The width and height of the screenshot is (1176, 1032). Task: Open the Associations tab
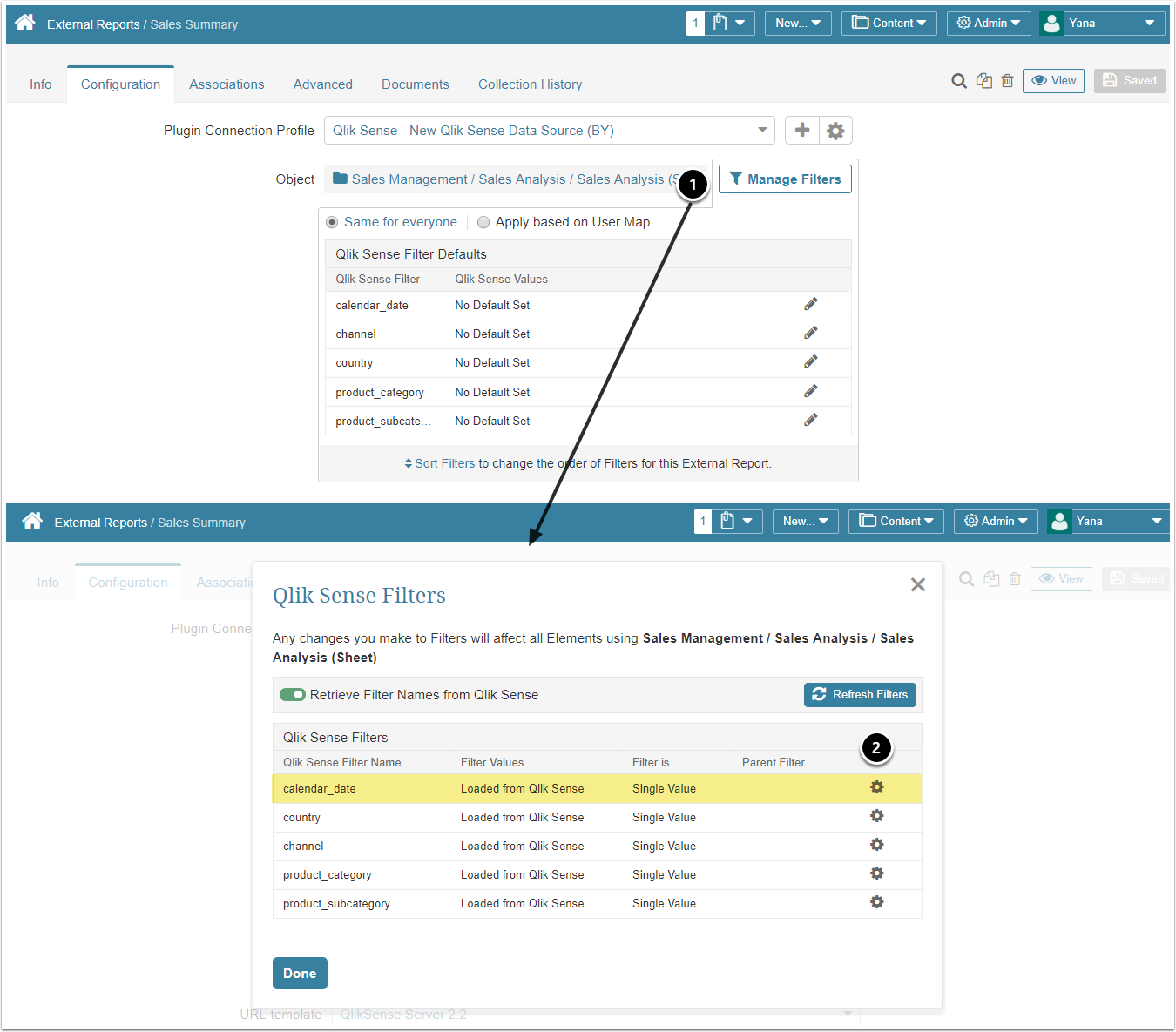(226, 84)
